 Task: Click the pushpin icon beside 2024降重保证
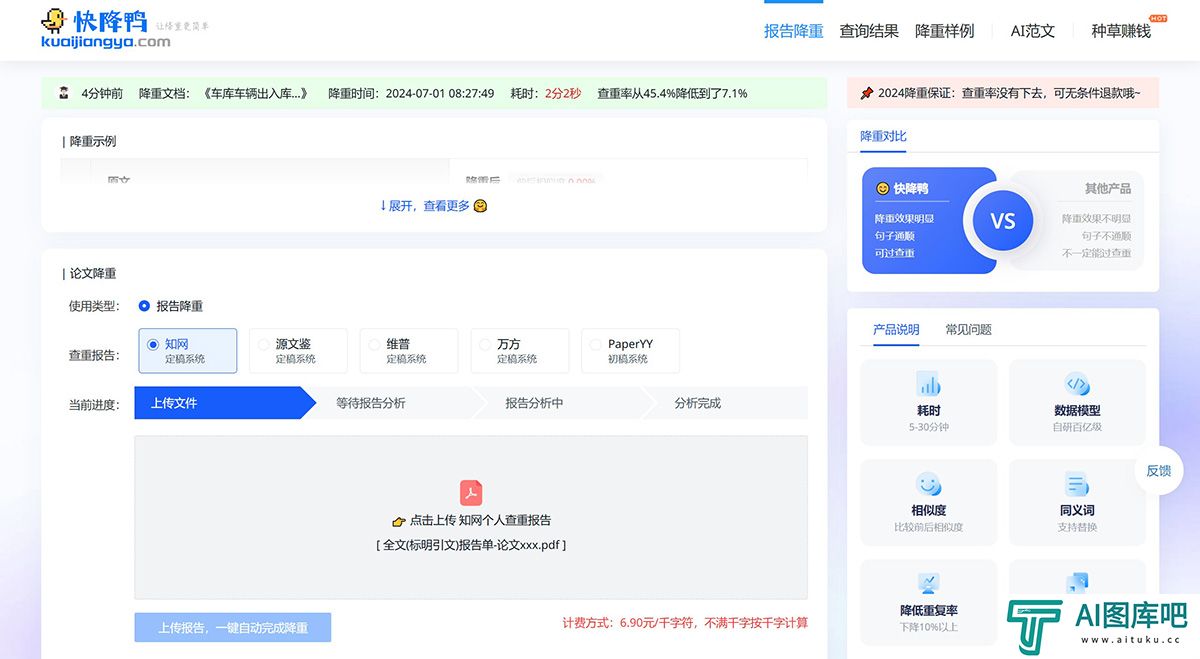tap(867, 93)
